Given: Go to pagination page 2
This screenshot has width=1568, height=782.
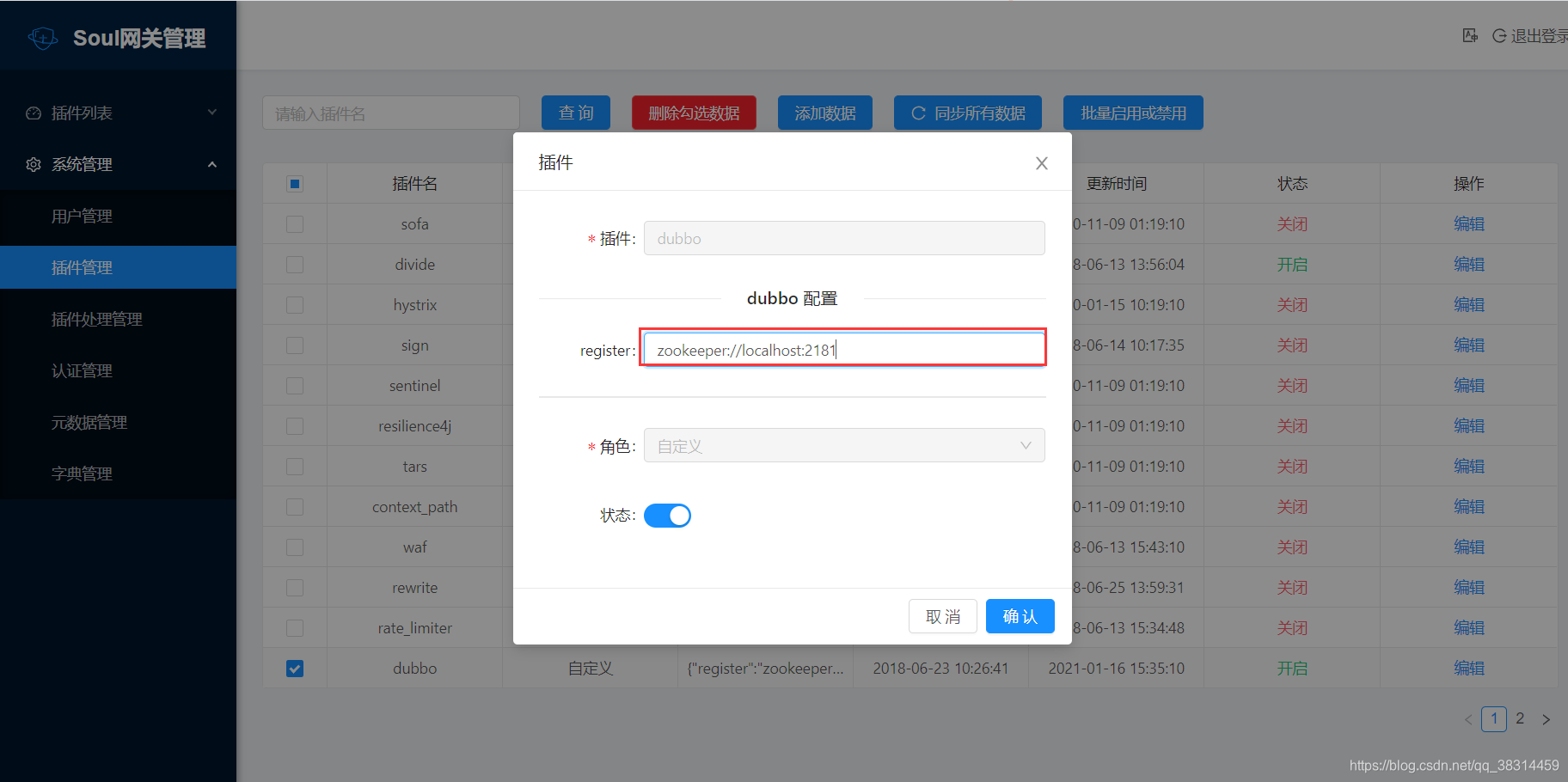Looking at the screenshot, I should pyautogui.click(x=1520, y=718).
